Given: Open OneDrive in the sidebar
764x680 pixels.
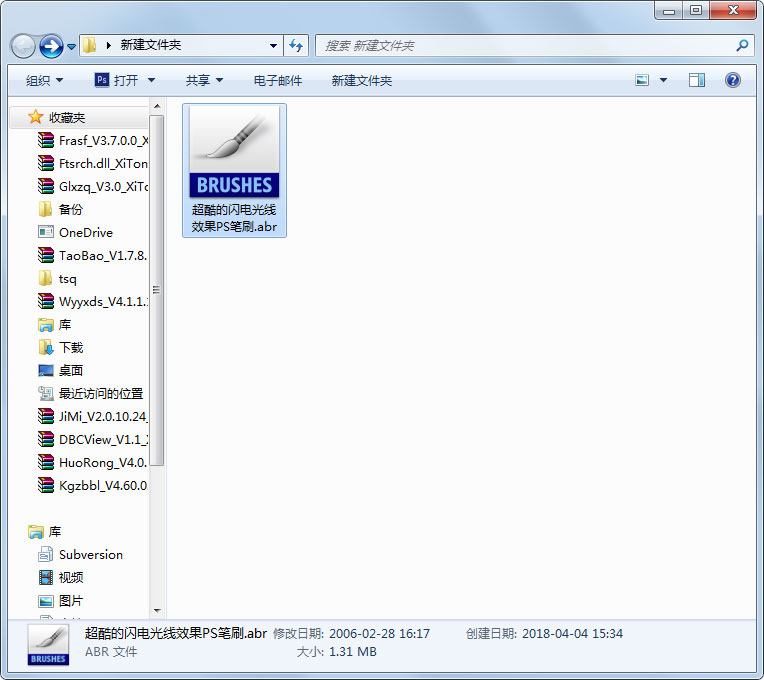Looking at the screenshot, I should tap(76, 232).
